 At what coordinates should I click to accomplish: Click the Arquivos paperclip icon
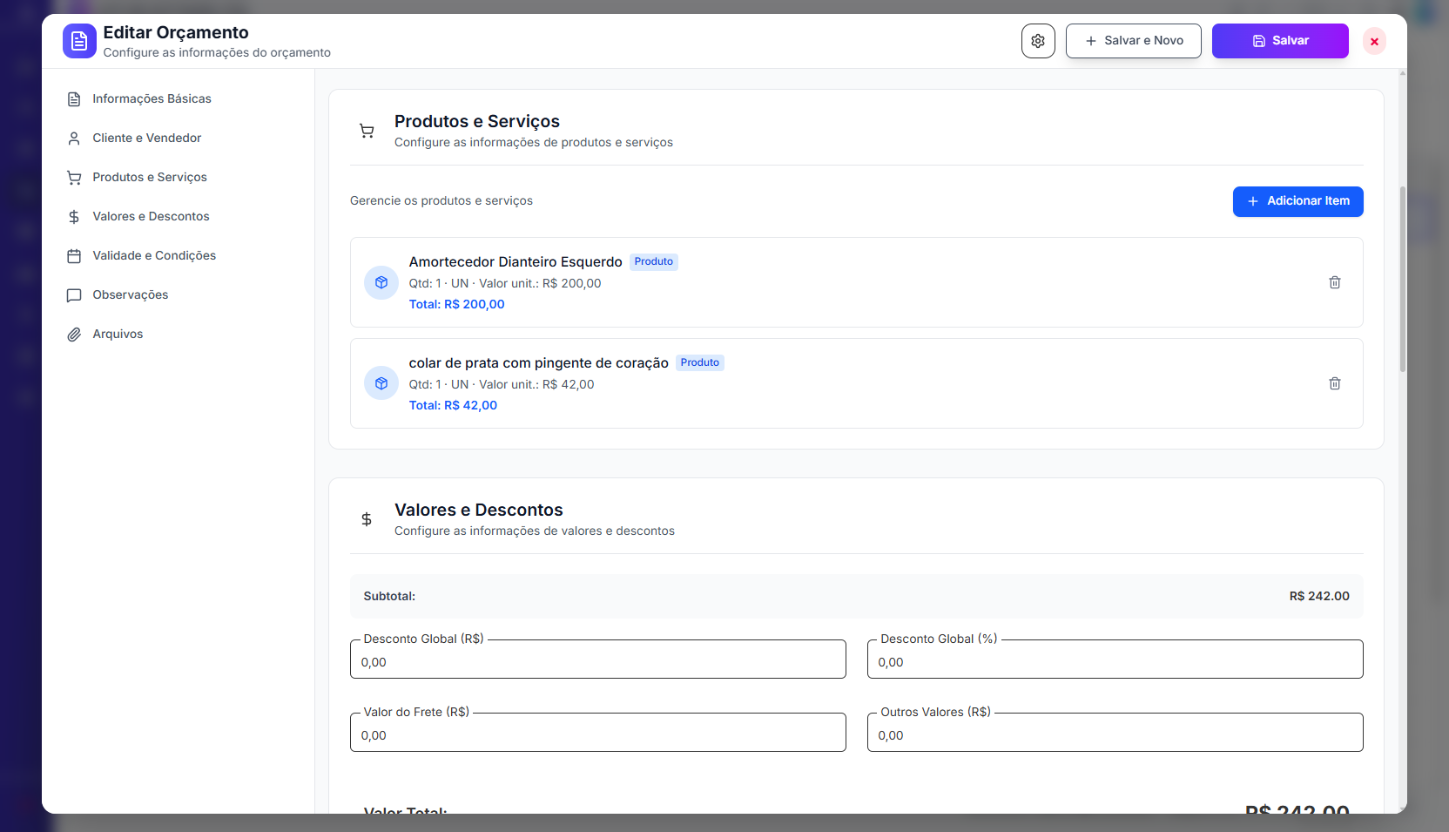coord(74,334)
